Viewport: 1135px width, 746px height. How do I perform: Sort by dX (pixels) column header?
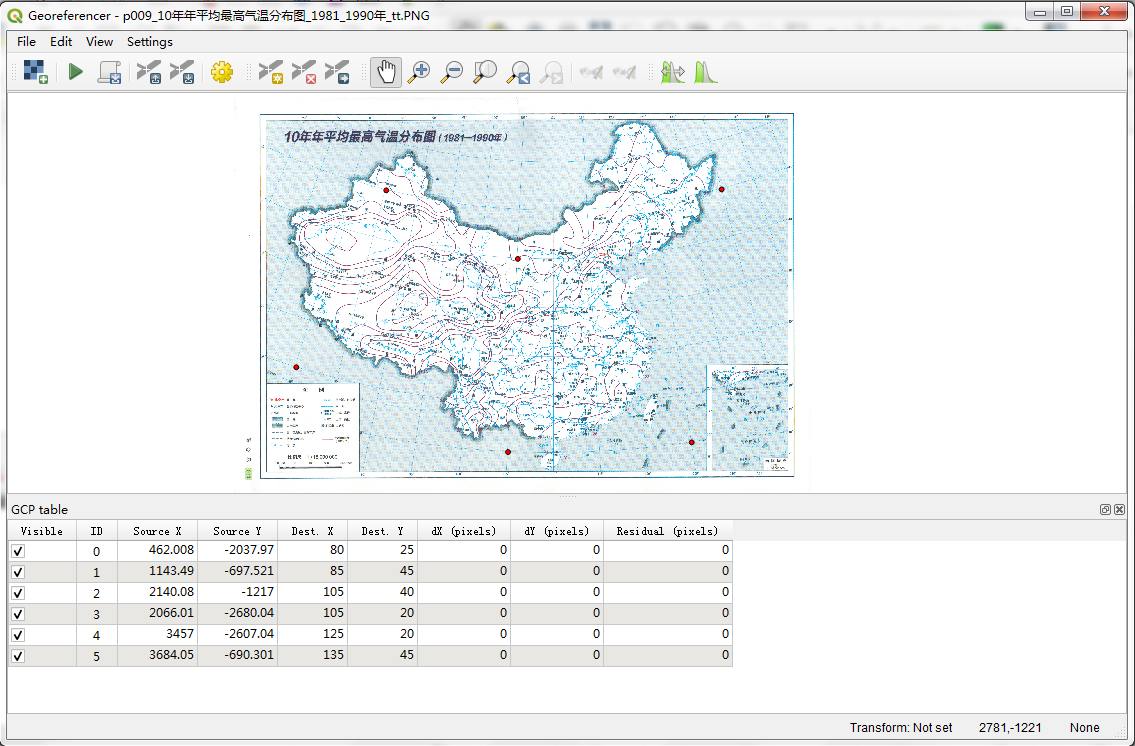coord(464,531)
